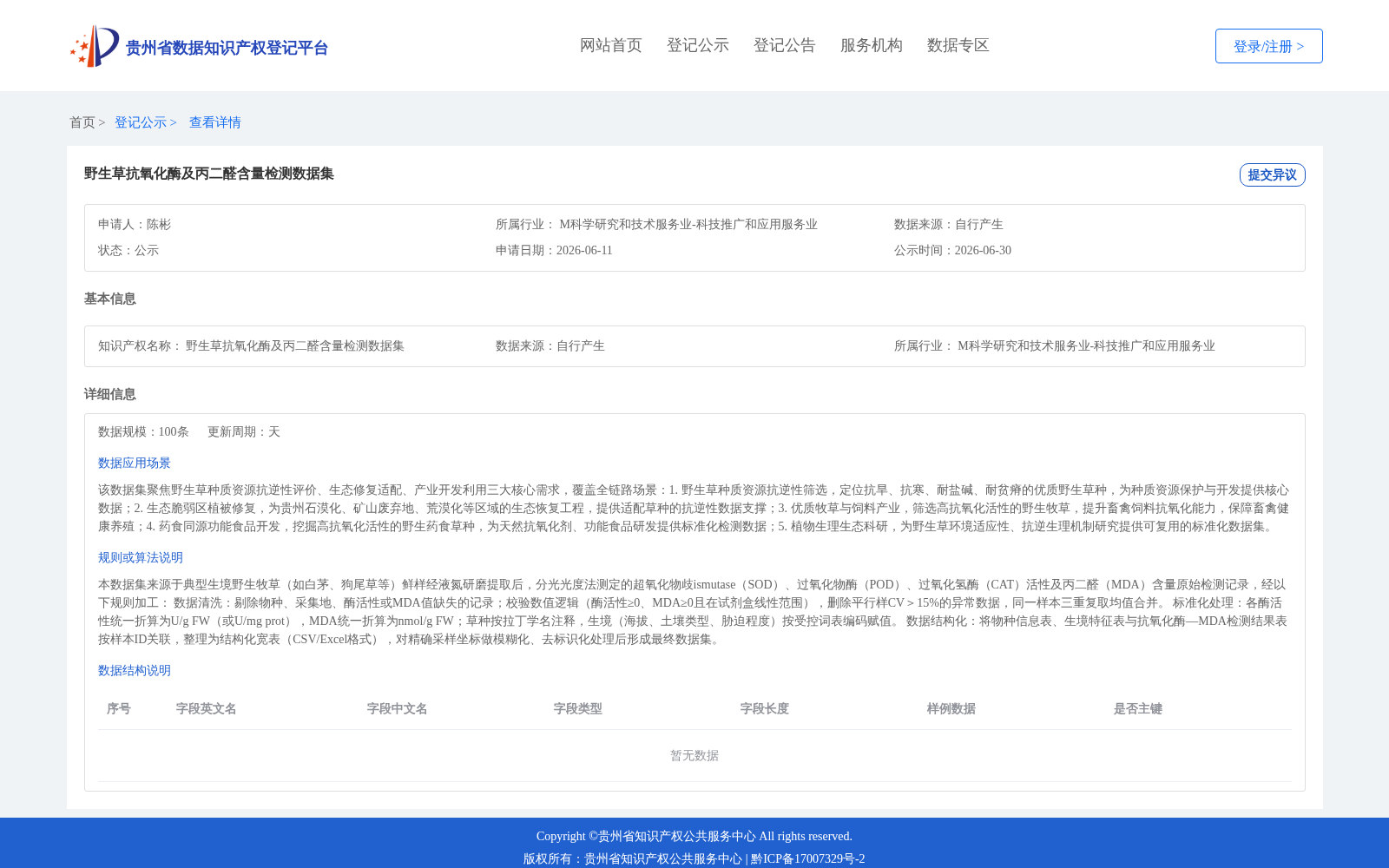Click the footer Copyright line
1389x868 pixels.
click(694, 836)
